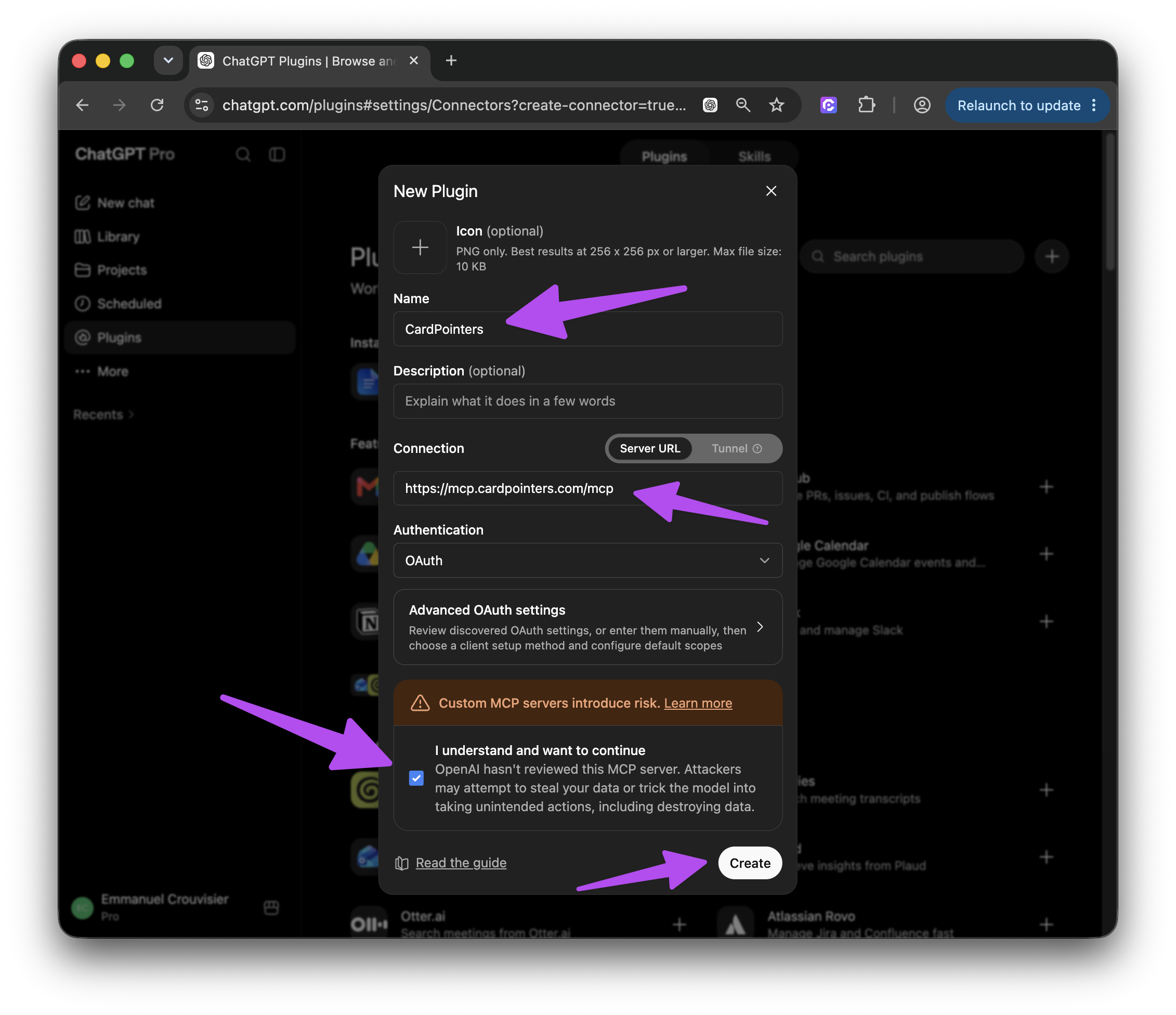
Task: Bookmark this page with the star
Action: 776,105
